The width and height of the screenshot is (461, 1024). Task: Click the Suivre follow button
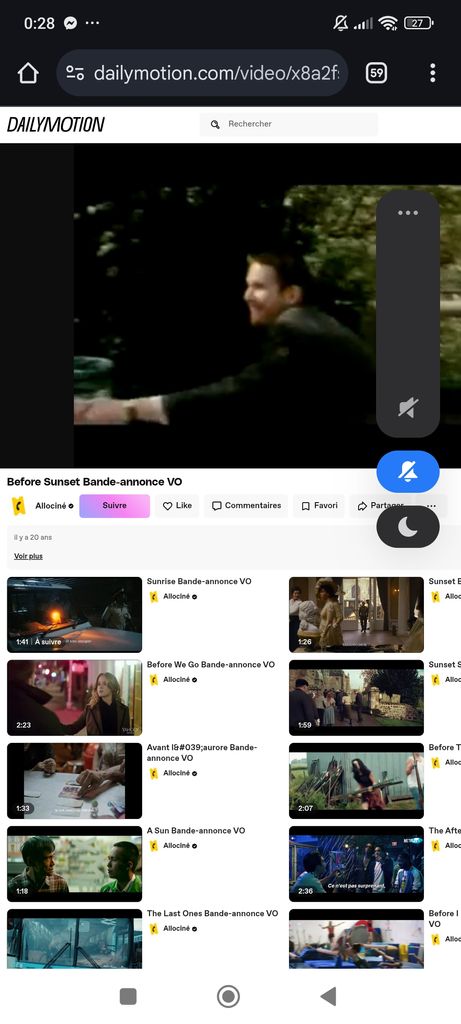point(114,505)
